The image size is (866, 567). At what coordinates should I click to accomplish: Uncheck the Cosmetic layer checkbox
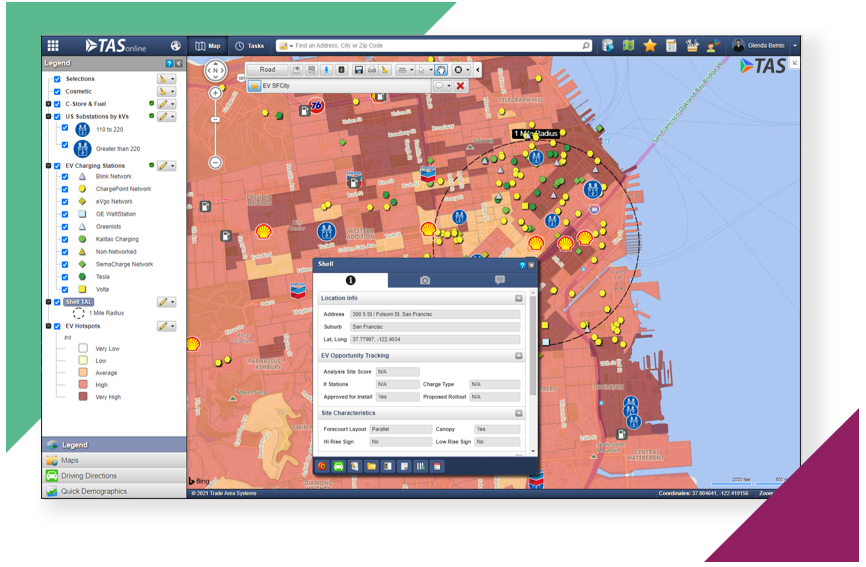[x=57, y=92]
